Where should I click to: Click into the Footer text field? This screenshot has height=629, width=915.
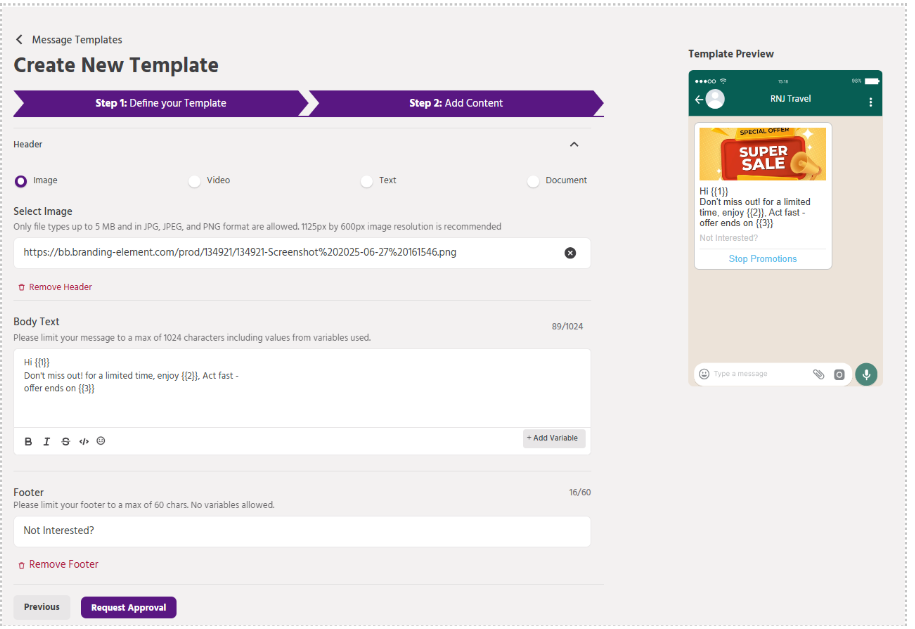click(x=301, y=531)
